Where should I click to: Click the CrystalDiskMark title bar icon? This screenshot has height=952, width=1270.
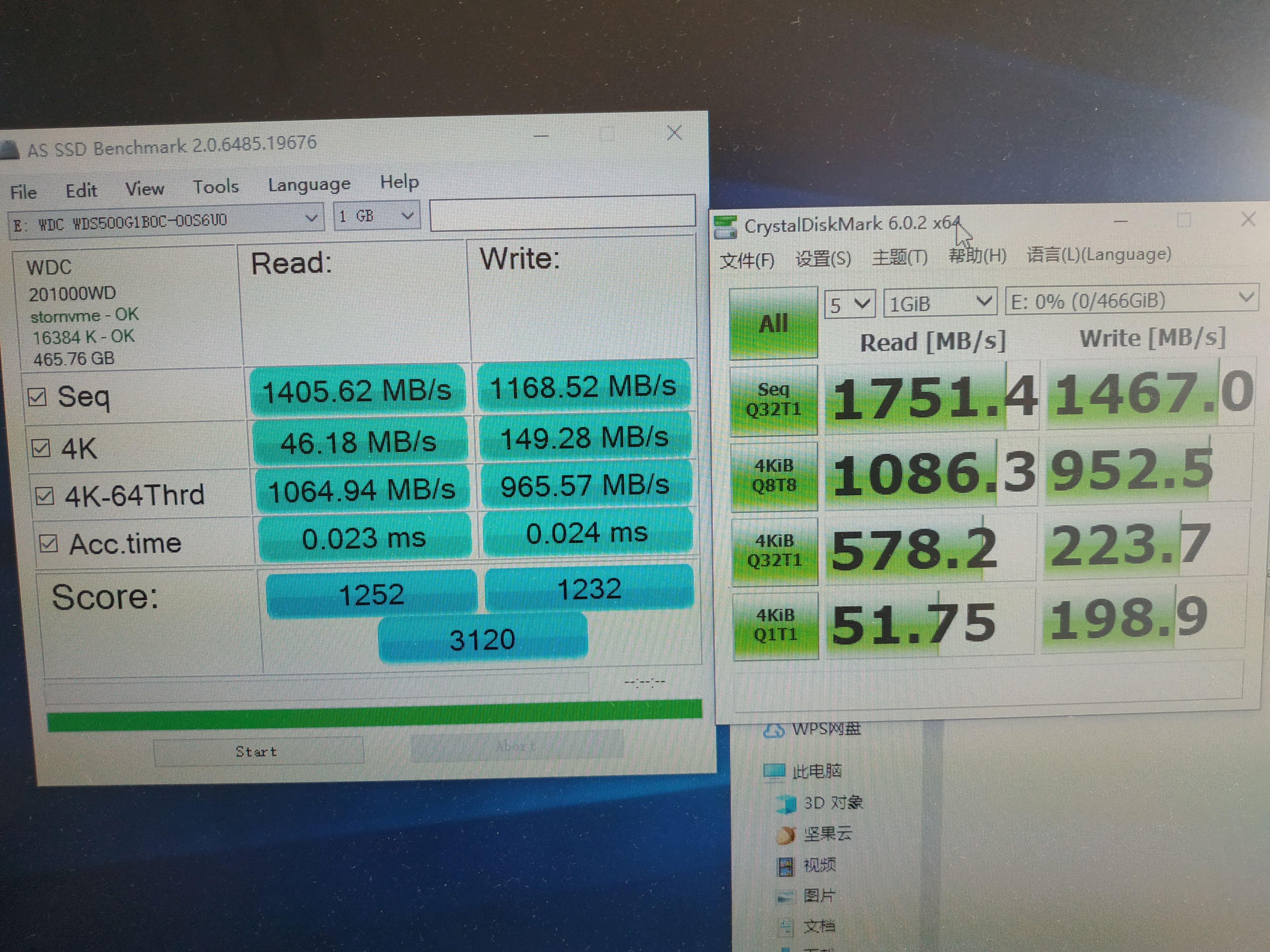click(x=725, y=227)
